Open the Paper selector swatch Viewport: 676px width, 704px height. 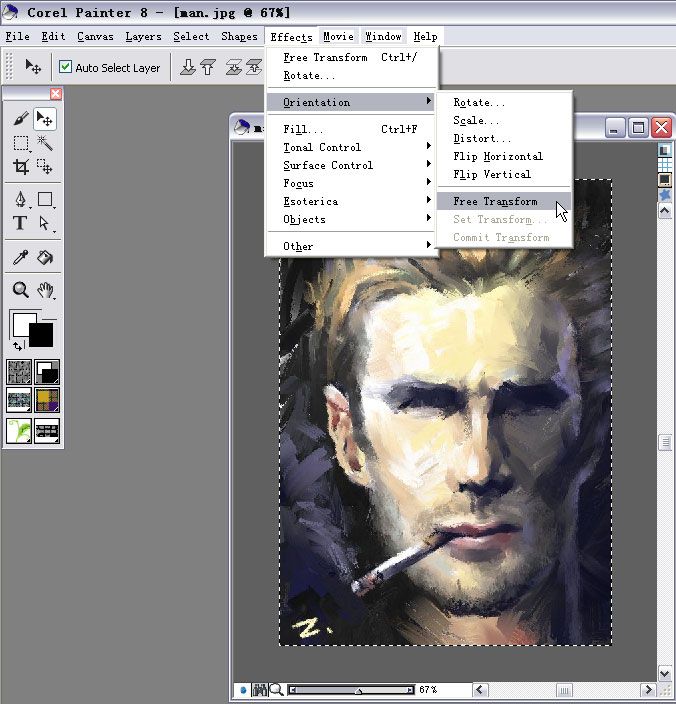(19, 372)
